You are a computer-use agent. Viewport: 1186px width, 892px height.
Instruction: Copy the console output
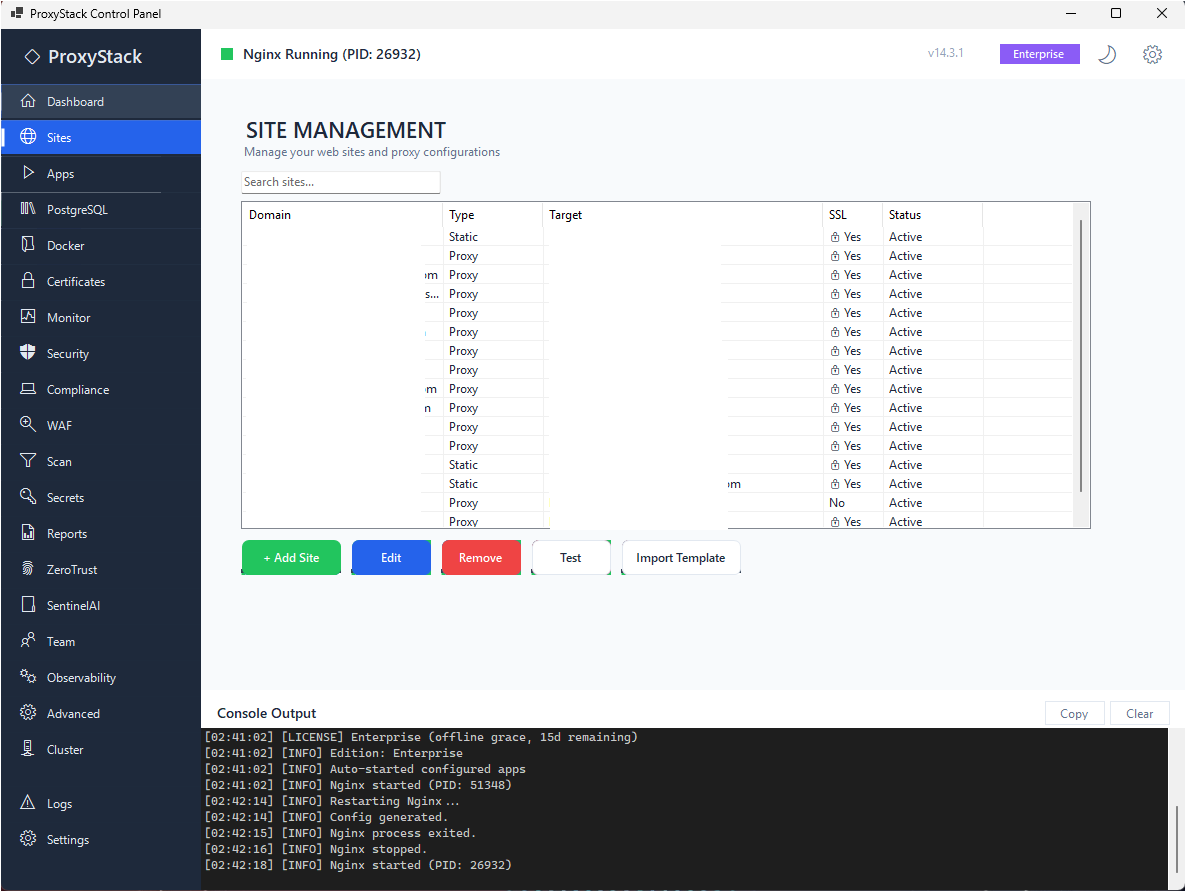pos(1074,713)
